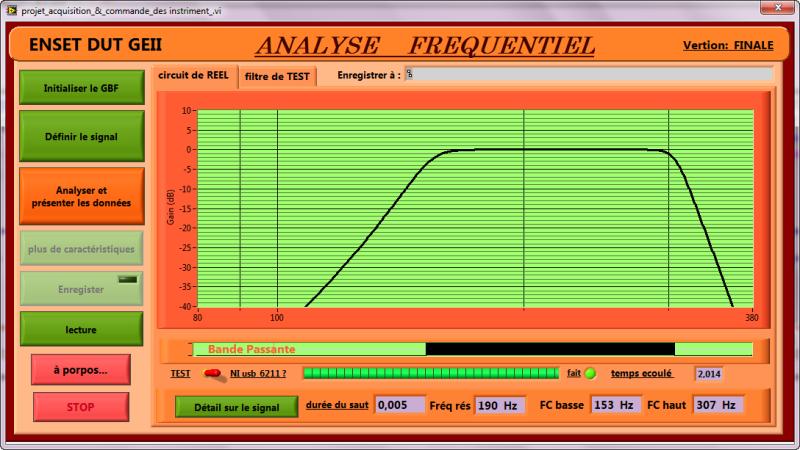Click the Bande Passante bar indicator
800x450 pixels.
click(x=472, y=349)
